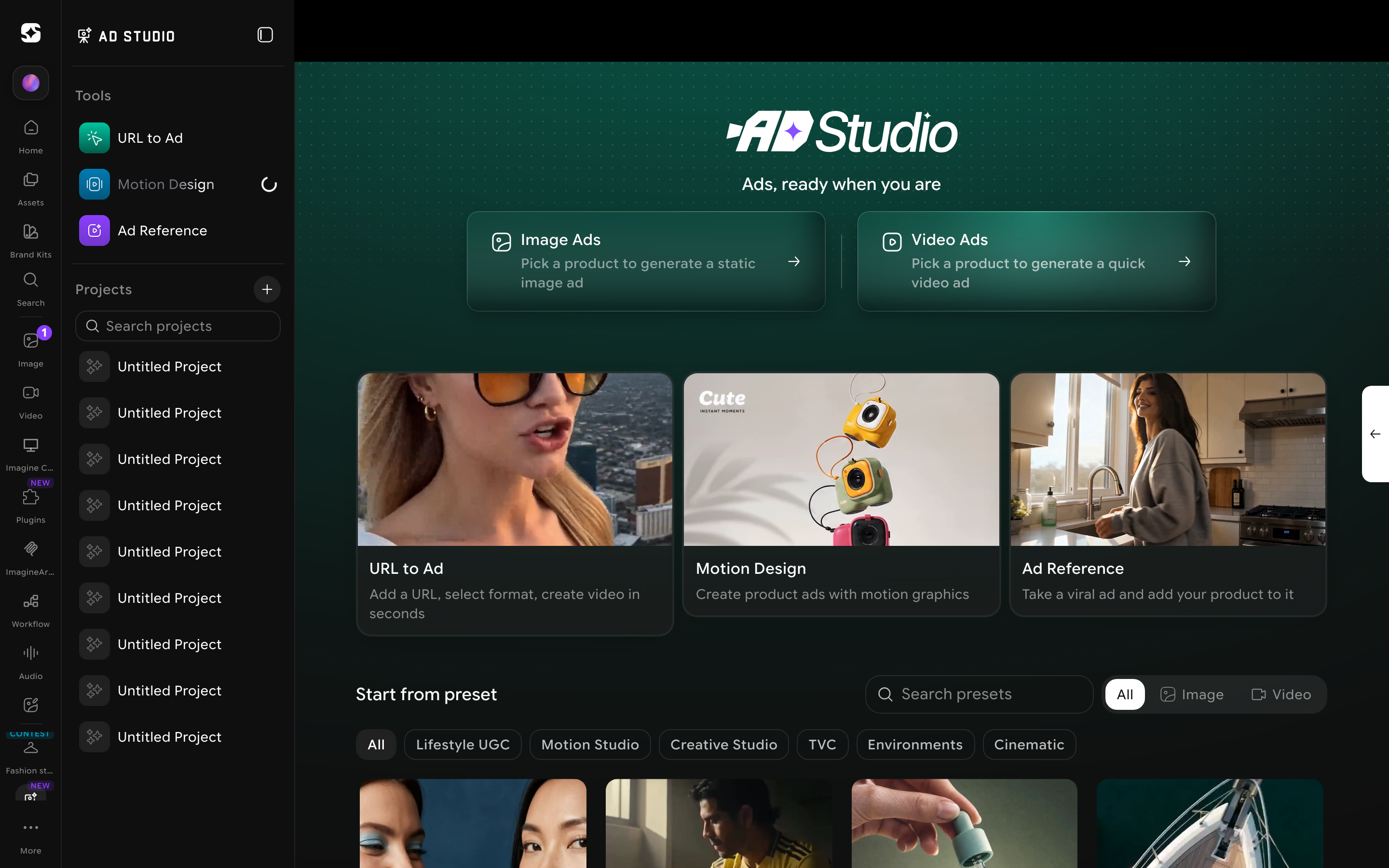
Task: Open the dropper bottle preset thumbnail
Action: coord(964,823)
